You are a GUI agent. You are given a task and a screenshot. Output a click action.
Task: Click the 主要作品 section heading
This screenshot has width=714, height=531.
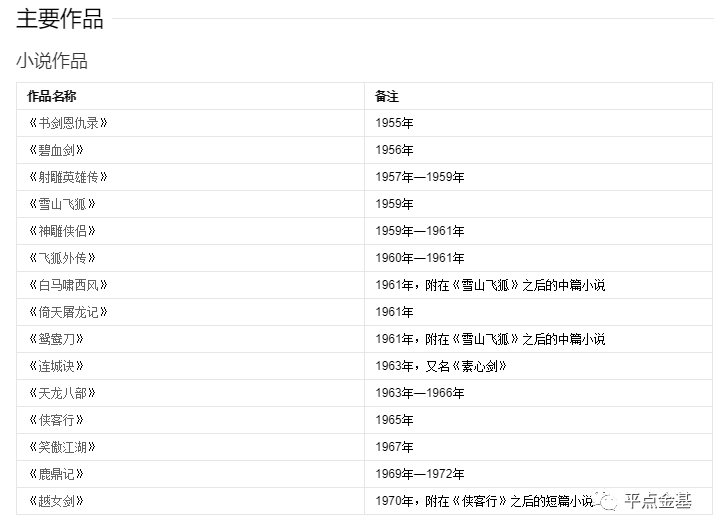coord(60,19)
